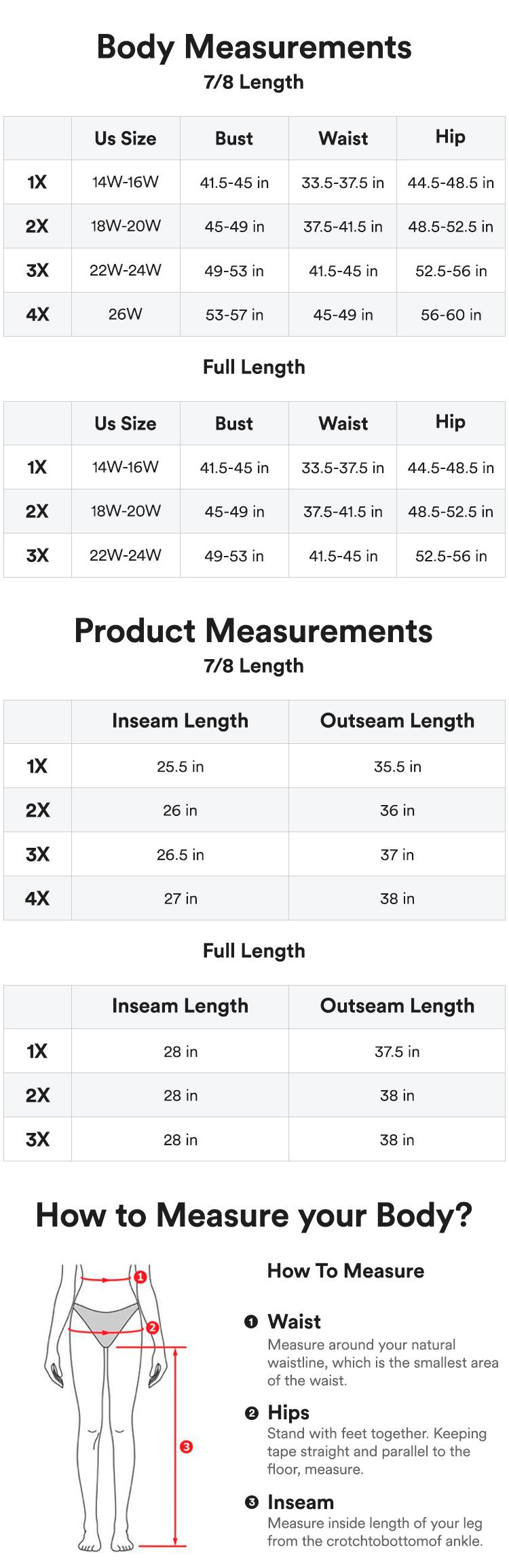
Task: Click the Hips instruction heading
Action: click(288, 1413)
